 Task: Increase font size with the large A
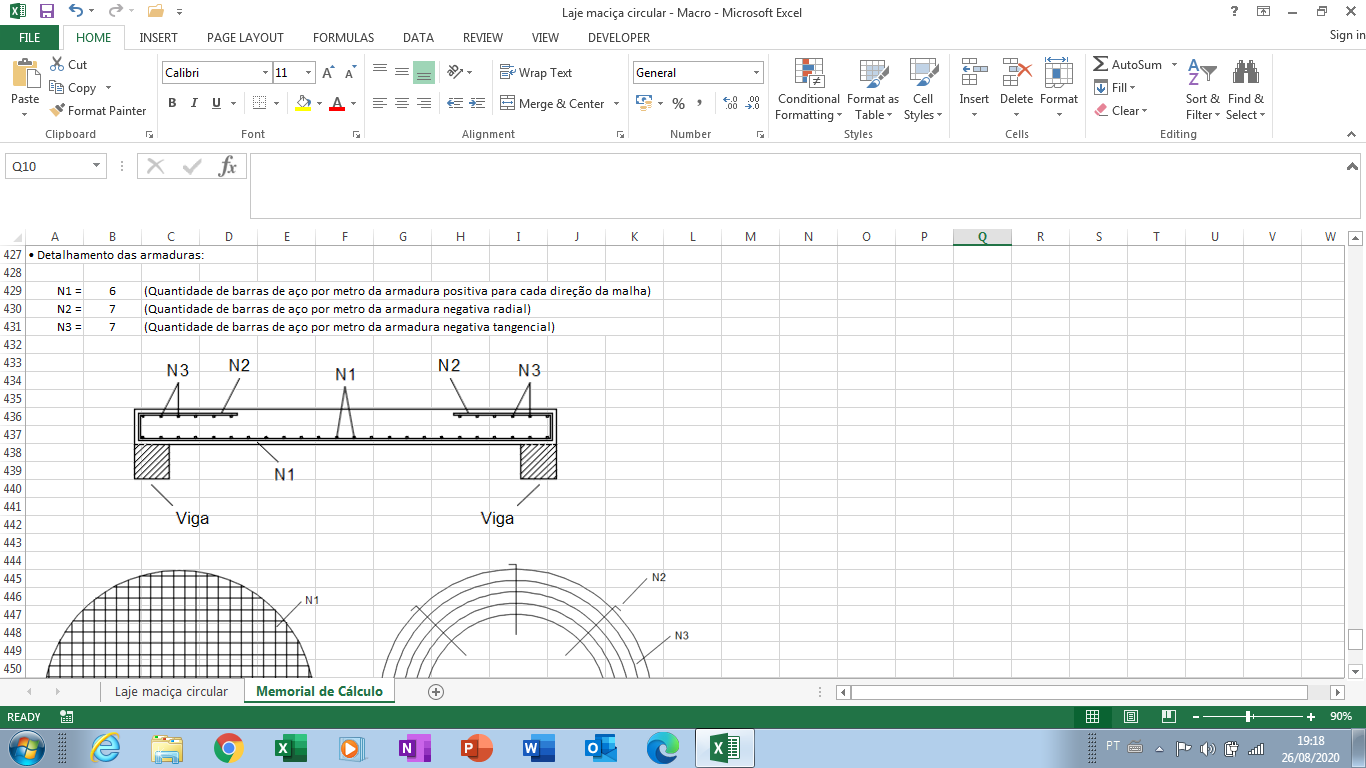pos(328,73)
